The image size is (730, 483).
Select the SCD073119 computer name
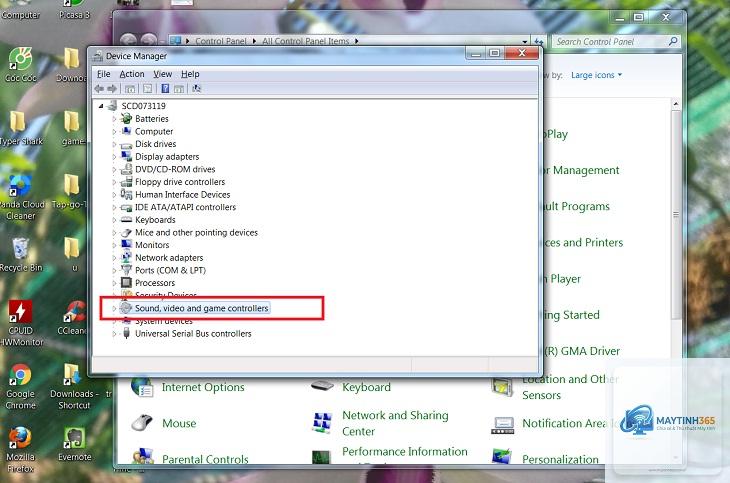click(143, 106)
